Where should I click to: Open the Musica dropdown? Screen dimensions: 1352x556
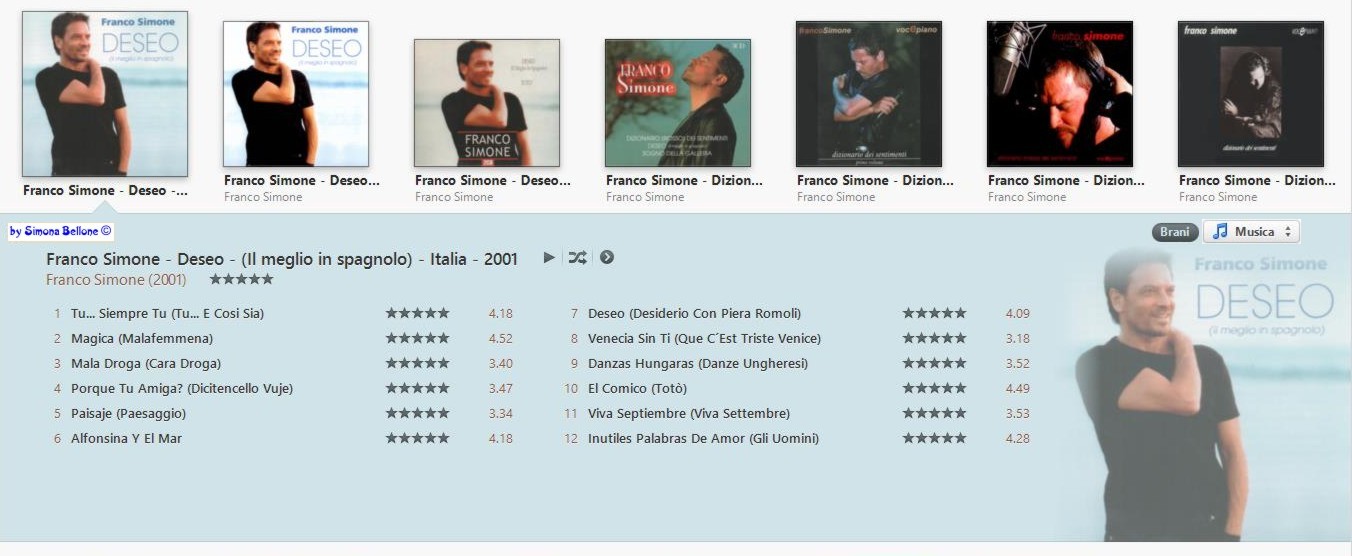point(1251,231)
